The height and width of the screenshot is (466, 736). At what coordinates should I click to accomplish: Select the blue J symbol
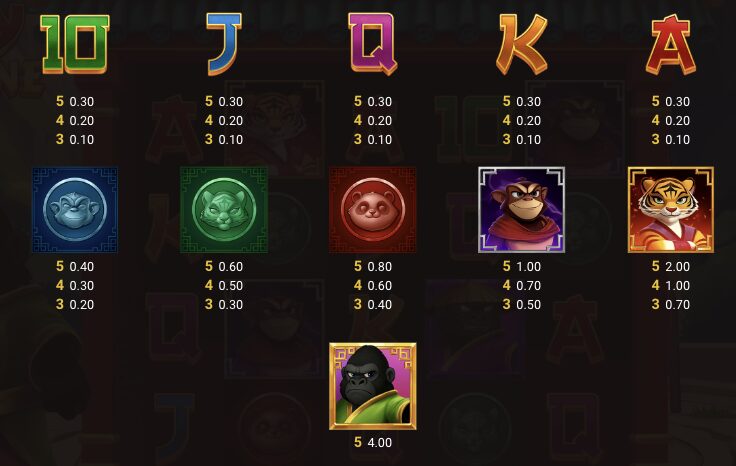pyautogui.click(x=224, y=44)
